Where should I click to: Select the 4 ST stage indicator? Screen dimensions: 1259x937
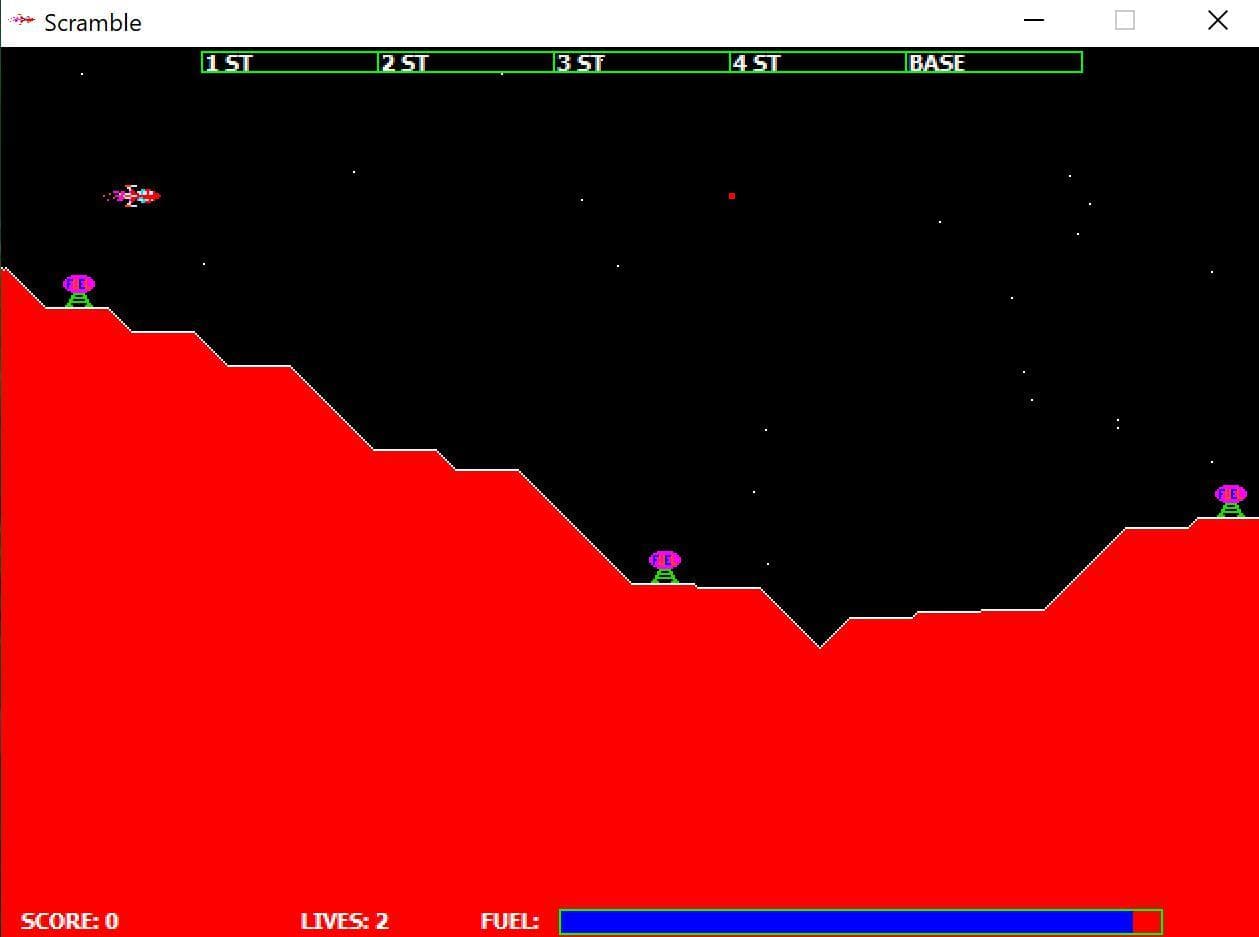818,62
